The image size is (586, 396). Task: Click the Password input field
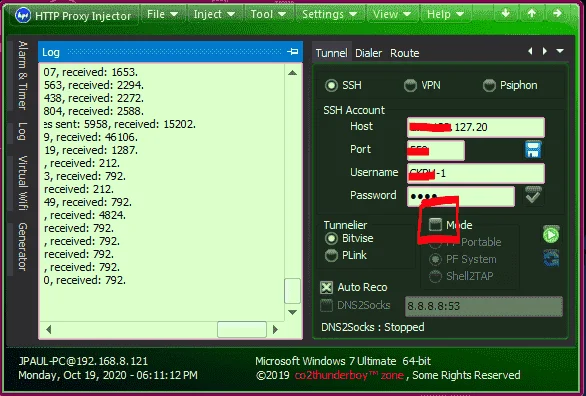click(x=460, y=196)
